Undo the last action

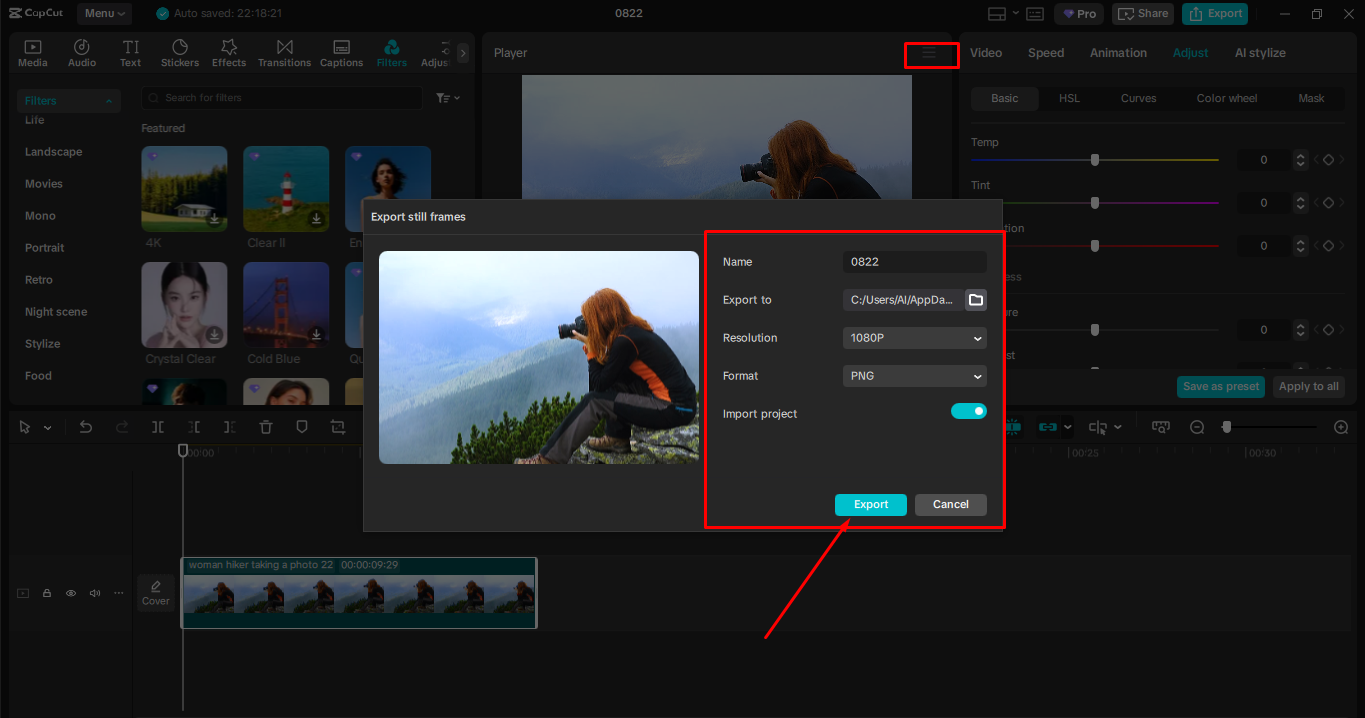[85, 427]
